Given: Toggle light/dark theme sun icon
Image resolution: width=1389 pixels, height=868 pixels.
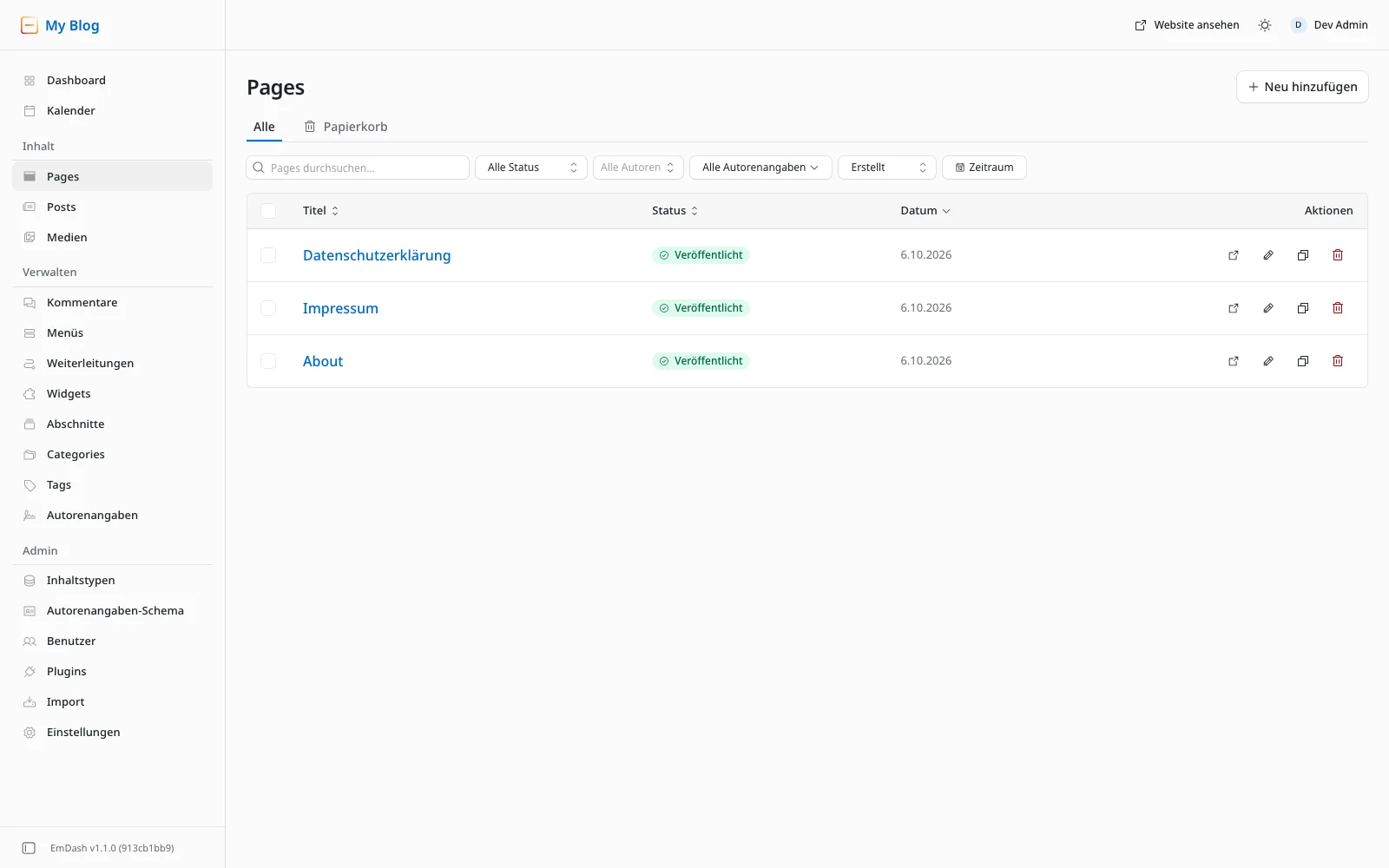Looking at the screenshot, I should click(x=1265, y=25).
